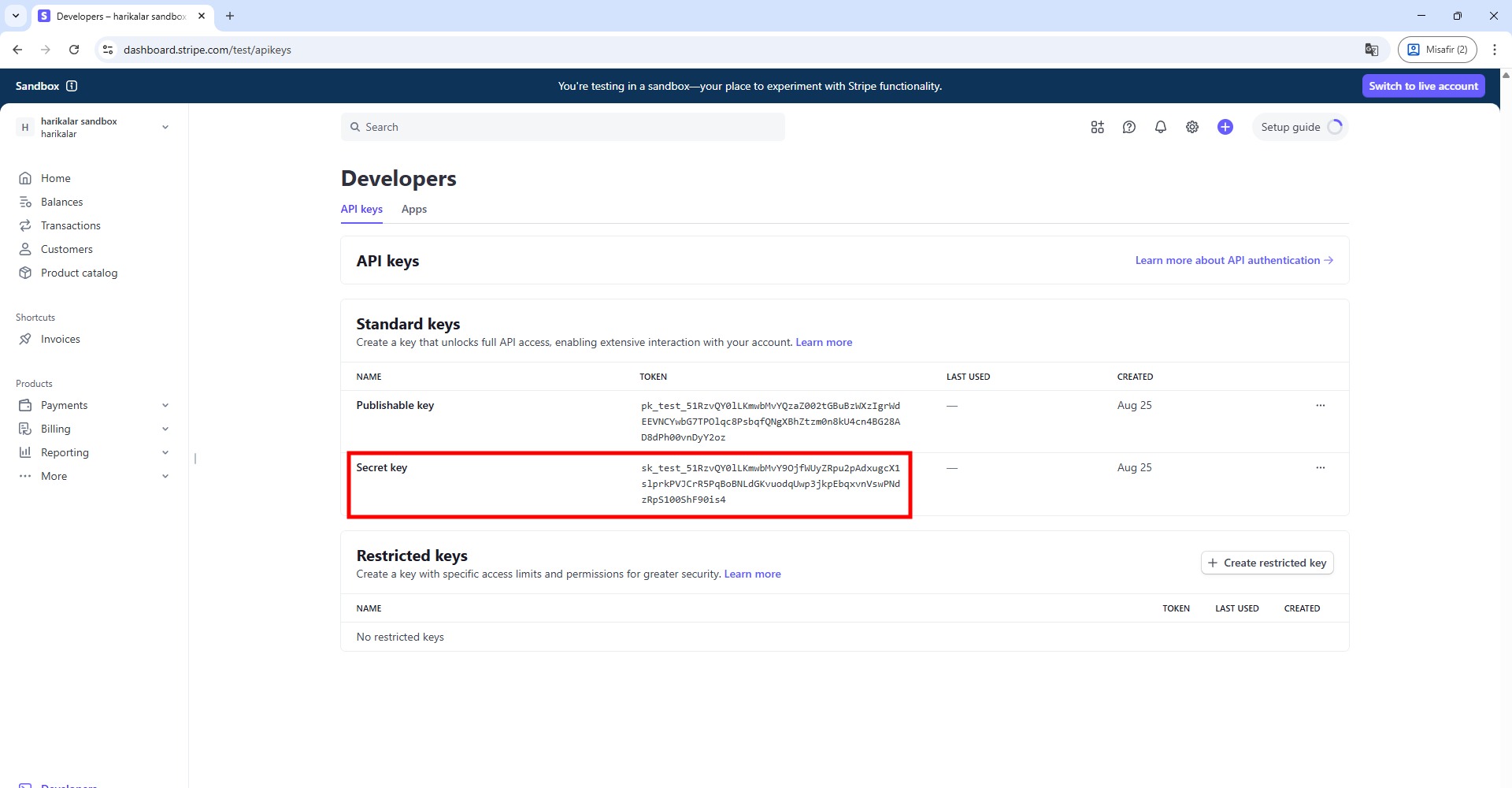Open Publishable key more options menu
This screenshot has height=788, width=1512.
click(1320, 405)
